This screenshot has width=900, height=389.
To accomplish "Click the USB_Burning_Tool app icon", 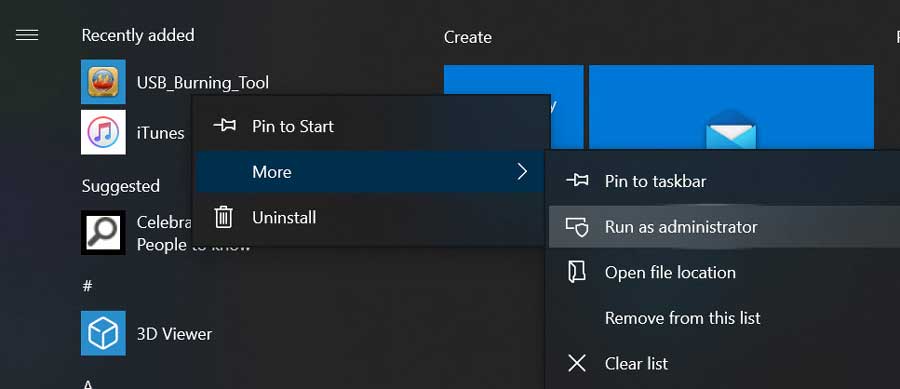I will (103, 81).
